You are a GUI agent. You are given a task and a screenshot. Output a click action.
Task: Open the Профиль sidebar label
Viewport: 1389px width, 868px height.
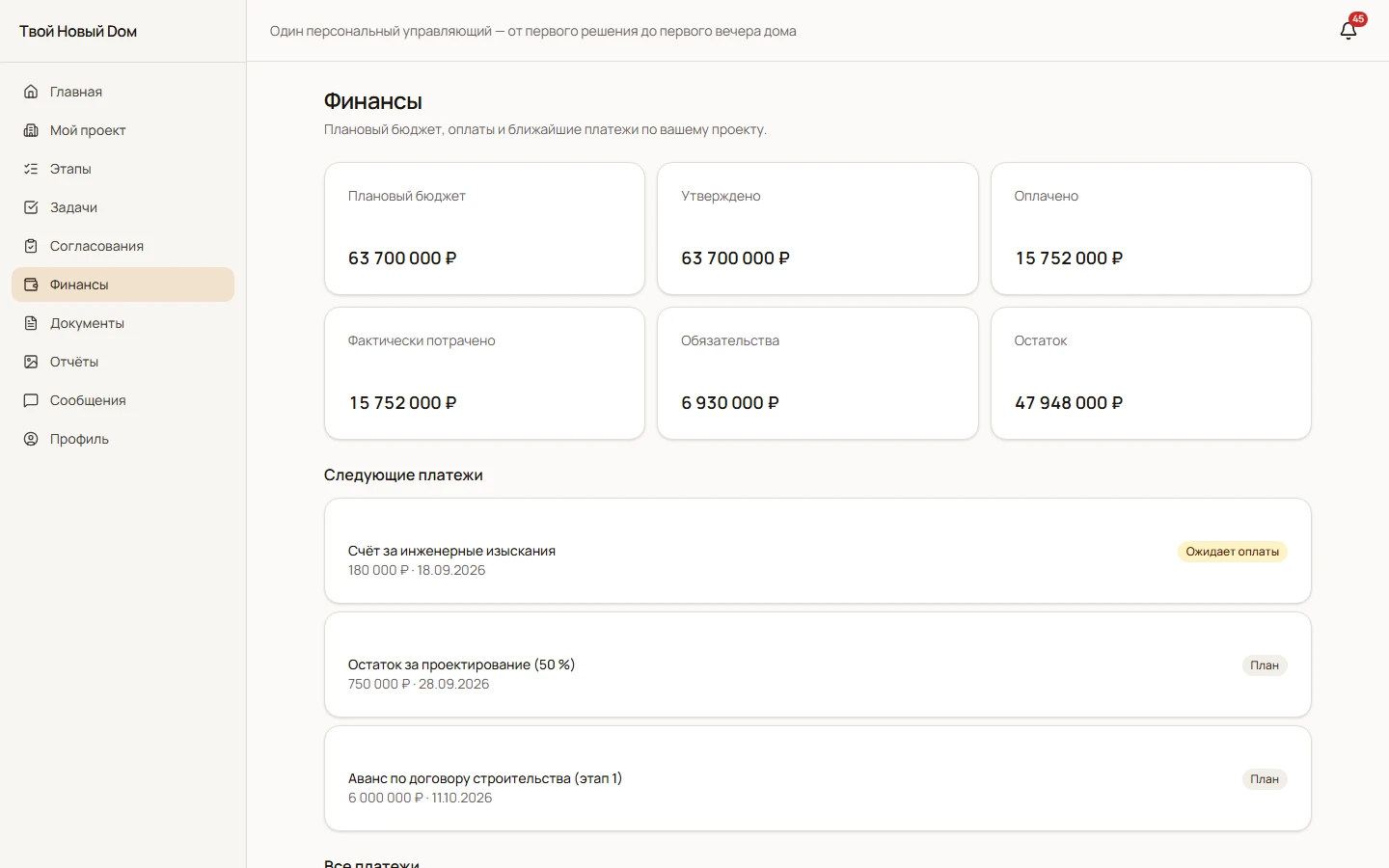[79, 439]
